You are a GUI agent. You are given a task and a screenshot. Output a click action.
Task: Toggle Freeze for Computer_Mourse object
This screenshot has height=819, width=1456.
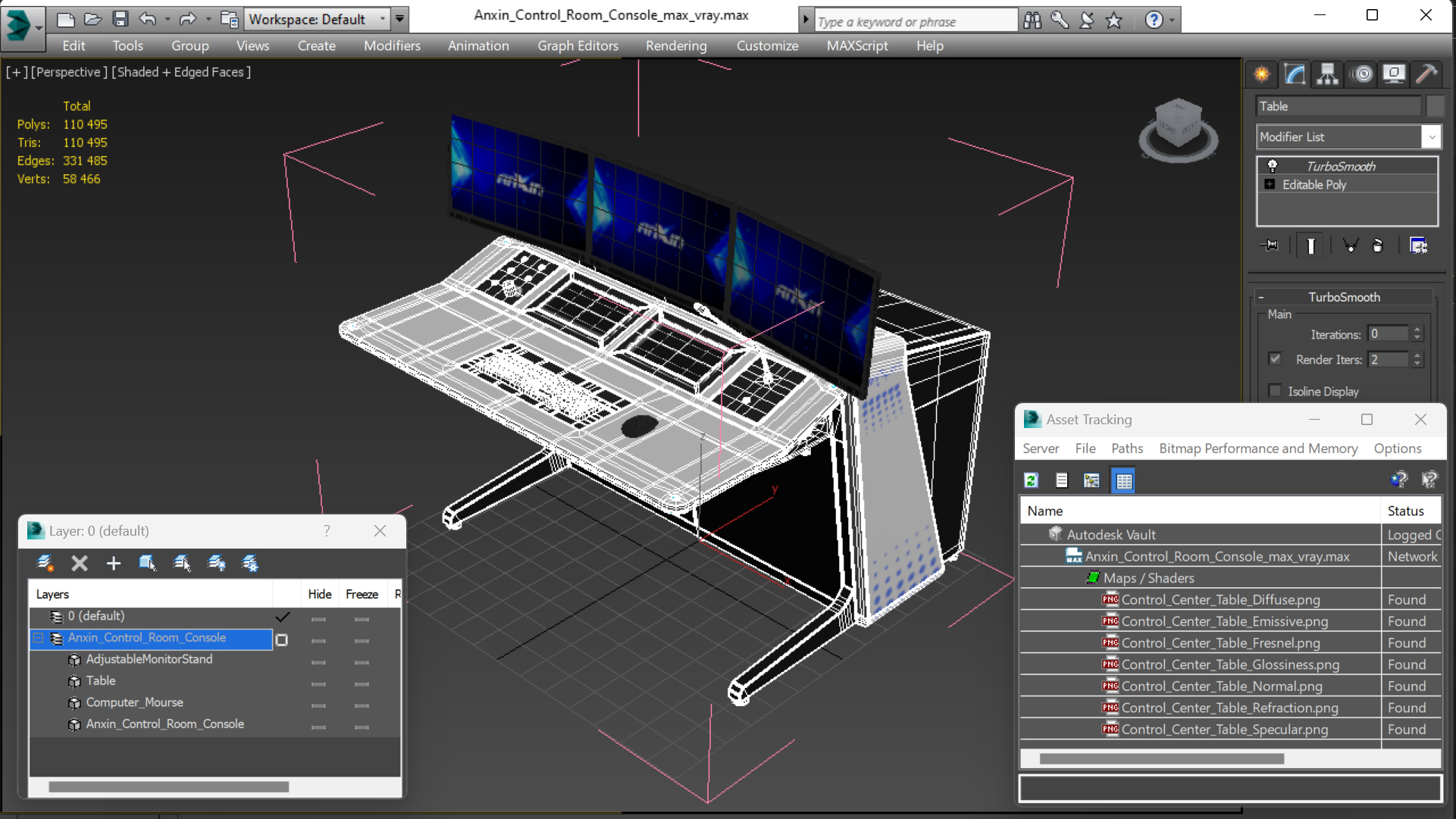362,705
